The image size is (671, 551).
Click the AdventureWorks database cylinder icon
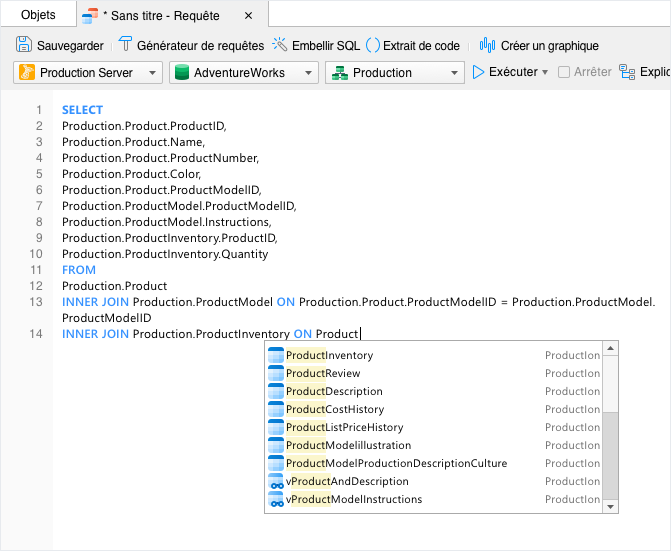(182, 72)
